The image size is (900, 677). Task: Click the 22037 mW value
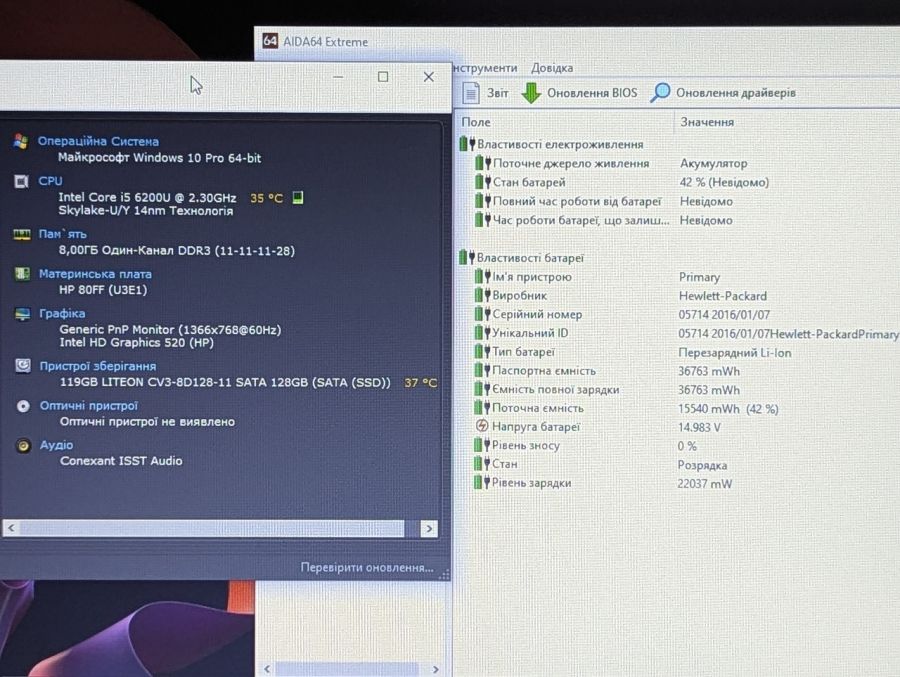click(705, 483)
